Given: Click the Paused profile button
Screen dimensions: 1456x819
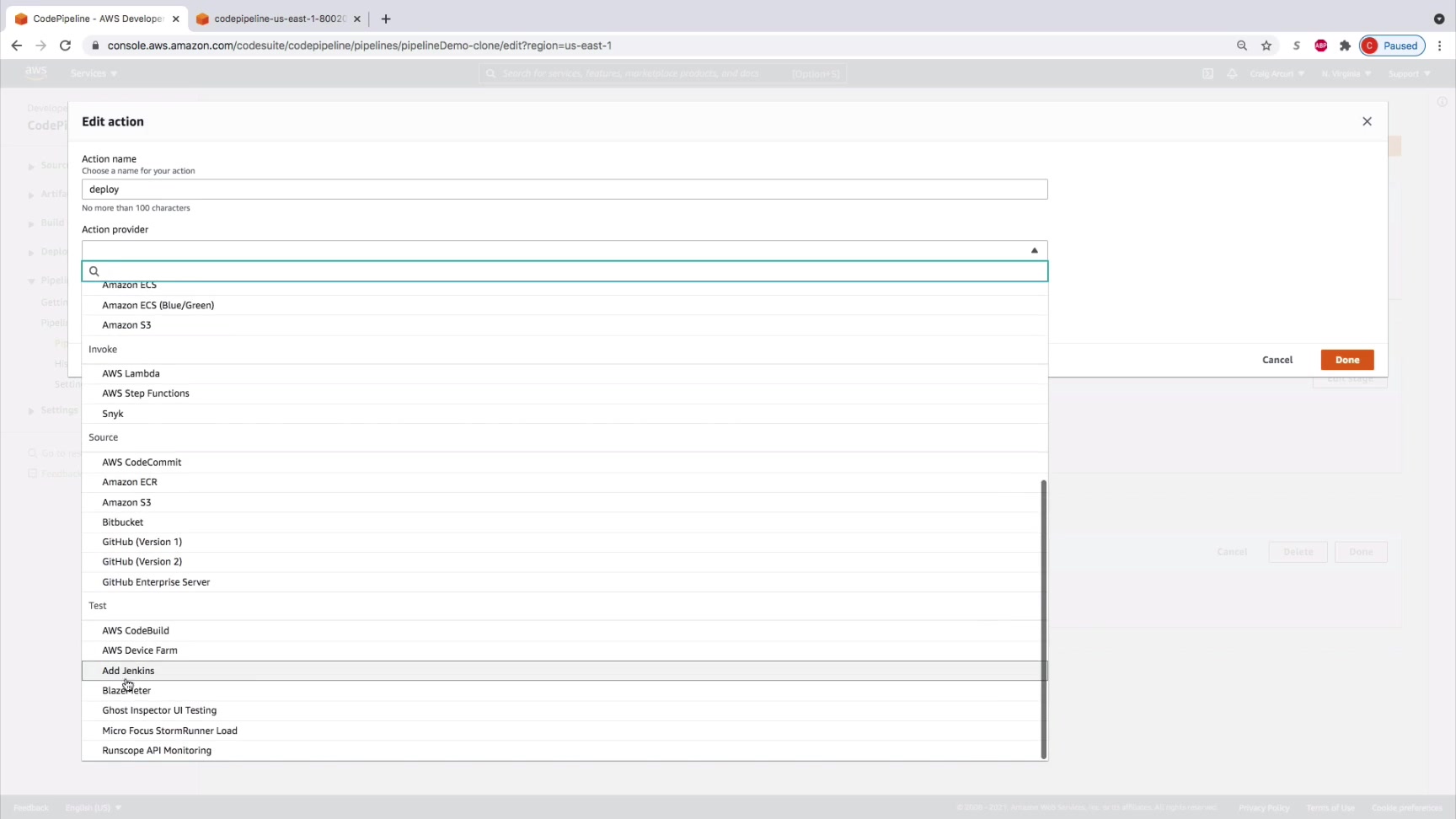Looking at the screenshot, I should [1392, 45].
